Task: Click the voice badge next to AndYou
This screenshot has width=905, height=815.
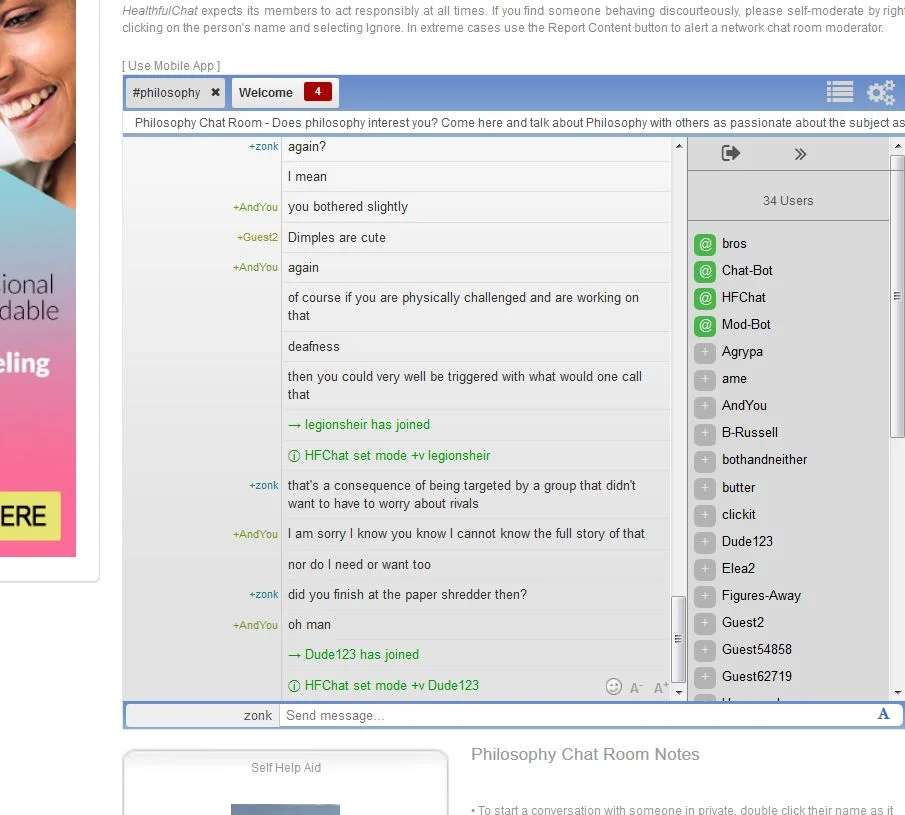Action: tap(705, 406)
